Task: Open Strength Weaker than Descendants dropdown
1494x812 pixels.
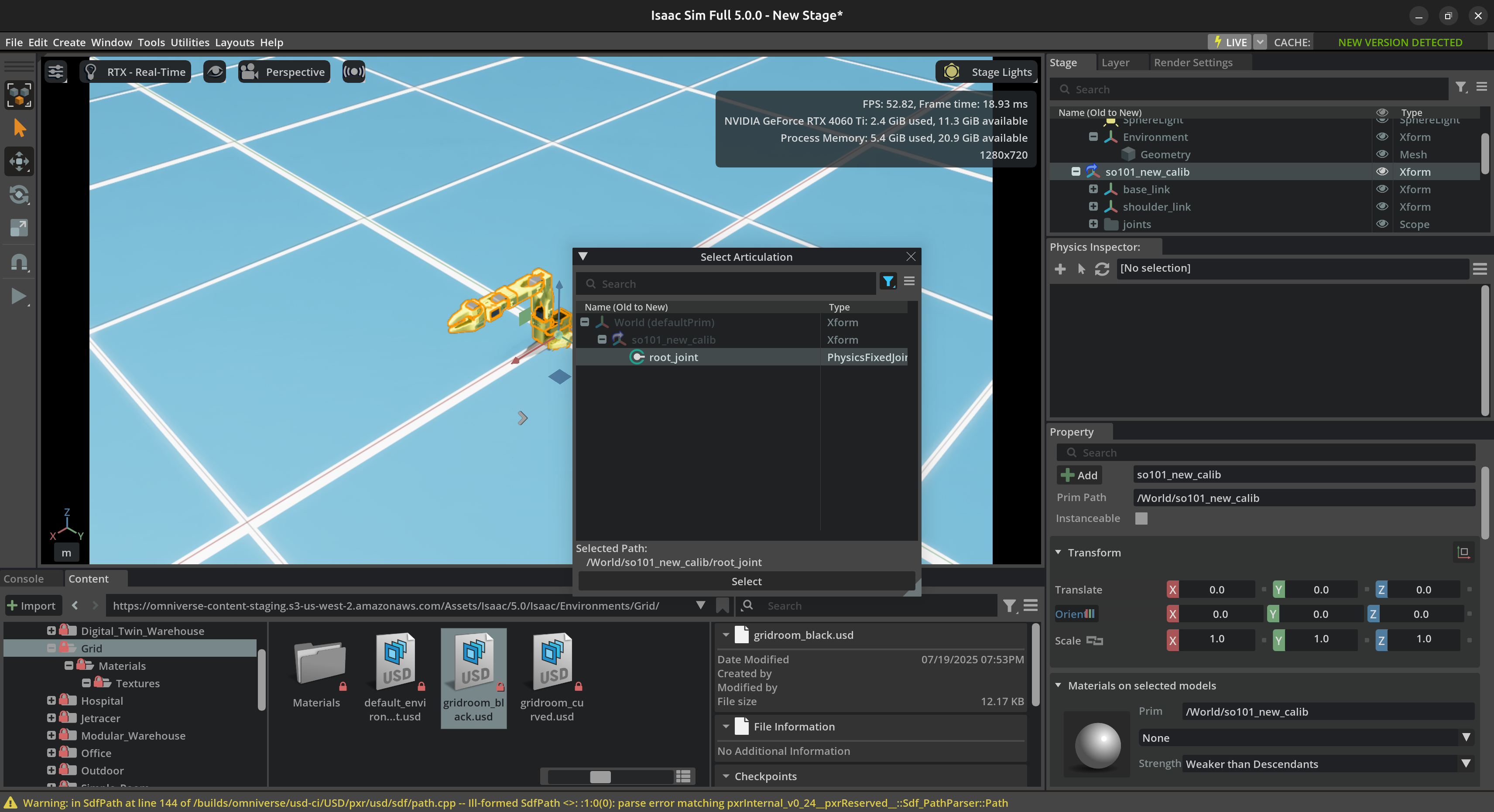Action: tap(1328, 764)
